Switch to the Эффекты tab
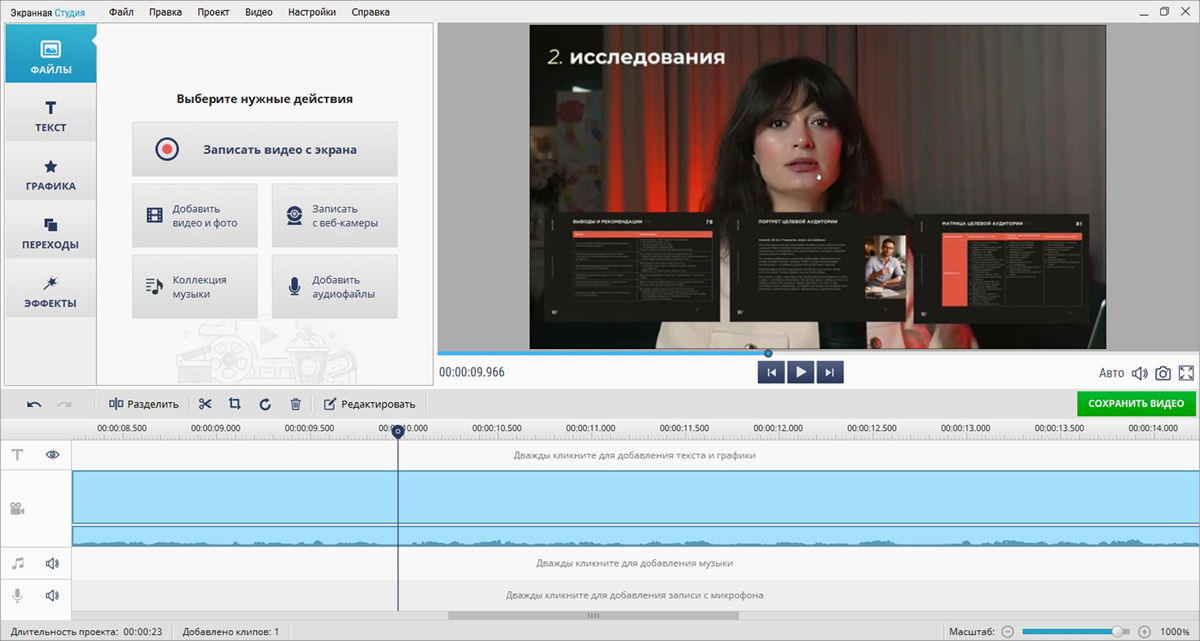 click(50, 291)
